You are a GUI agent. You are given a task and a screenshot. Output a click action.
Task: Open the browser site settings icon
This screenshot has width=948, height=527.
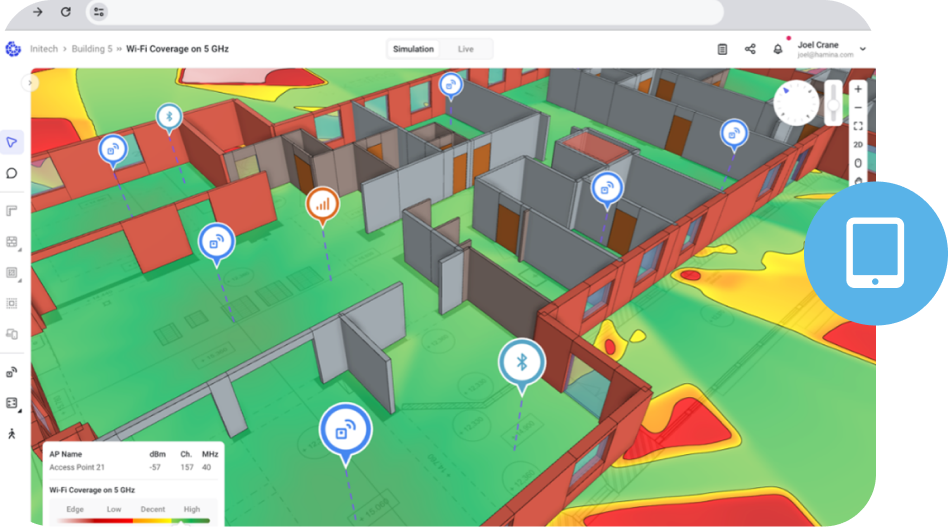coord(99,11)
